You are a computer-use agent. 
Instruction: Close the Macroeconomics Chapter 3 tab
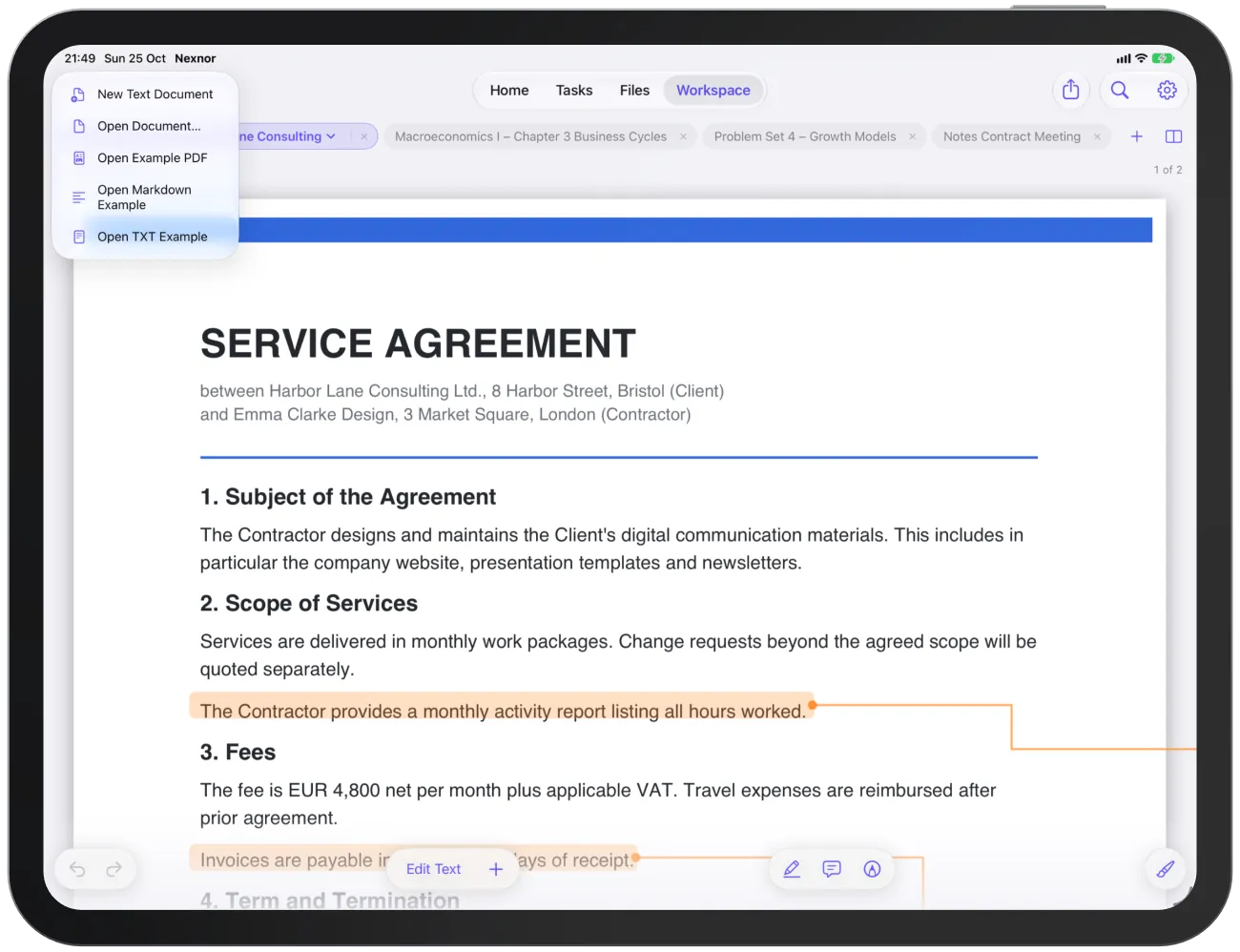(683, 136)
